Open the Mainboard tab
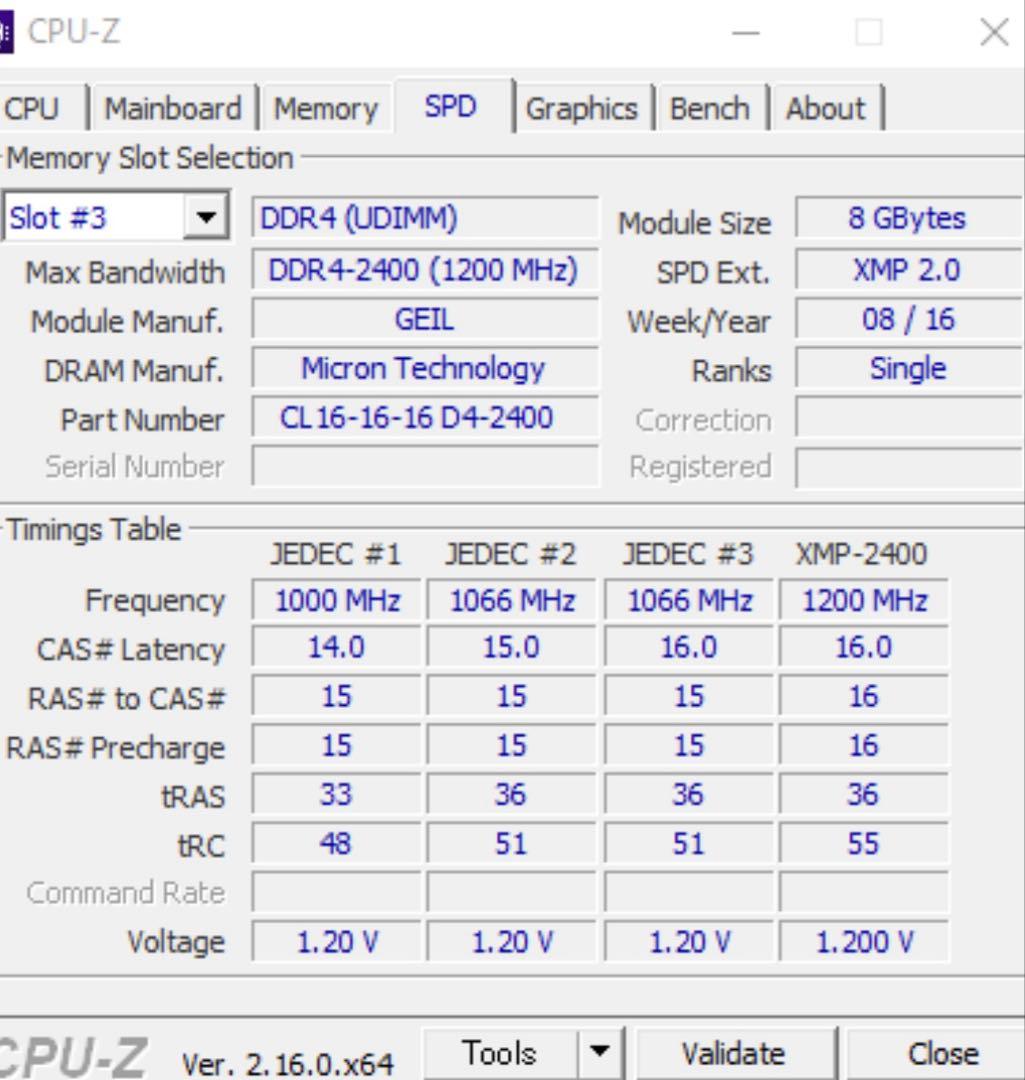 point(173,108)
